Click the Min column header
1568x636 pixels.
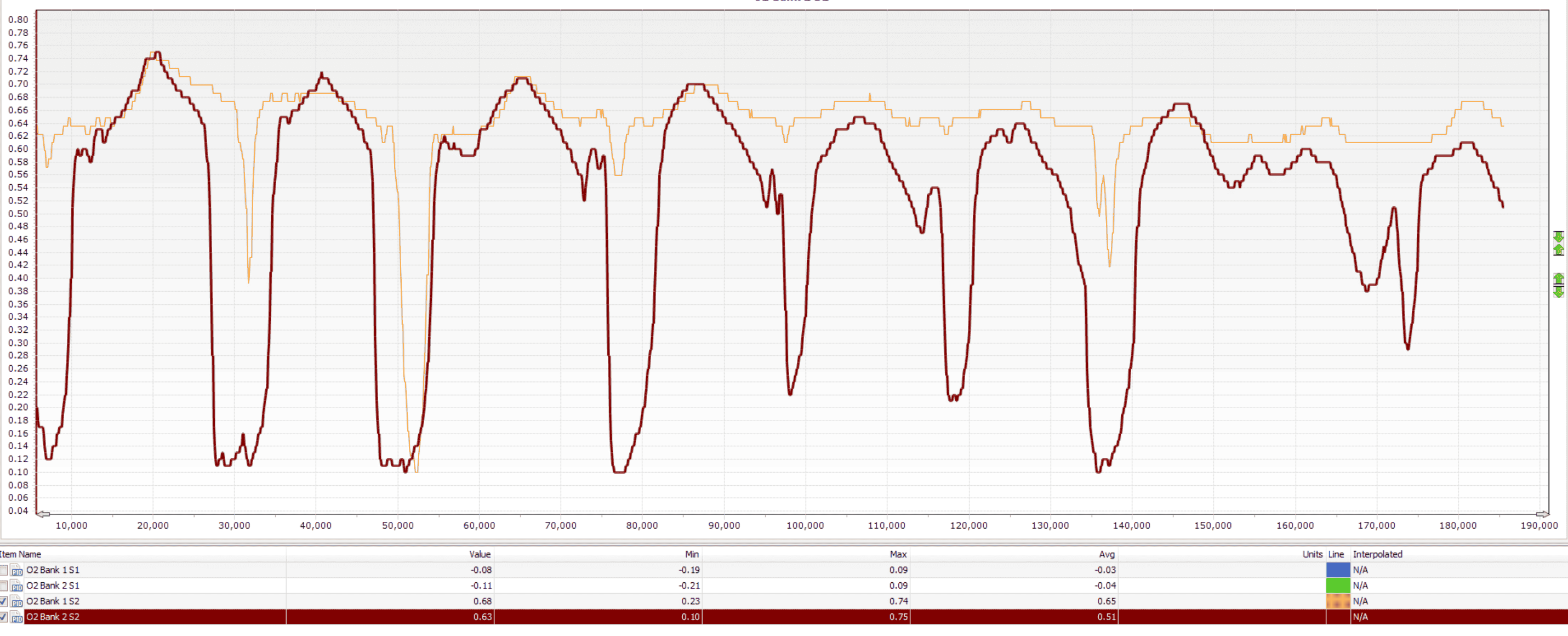(598, 554)
